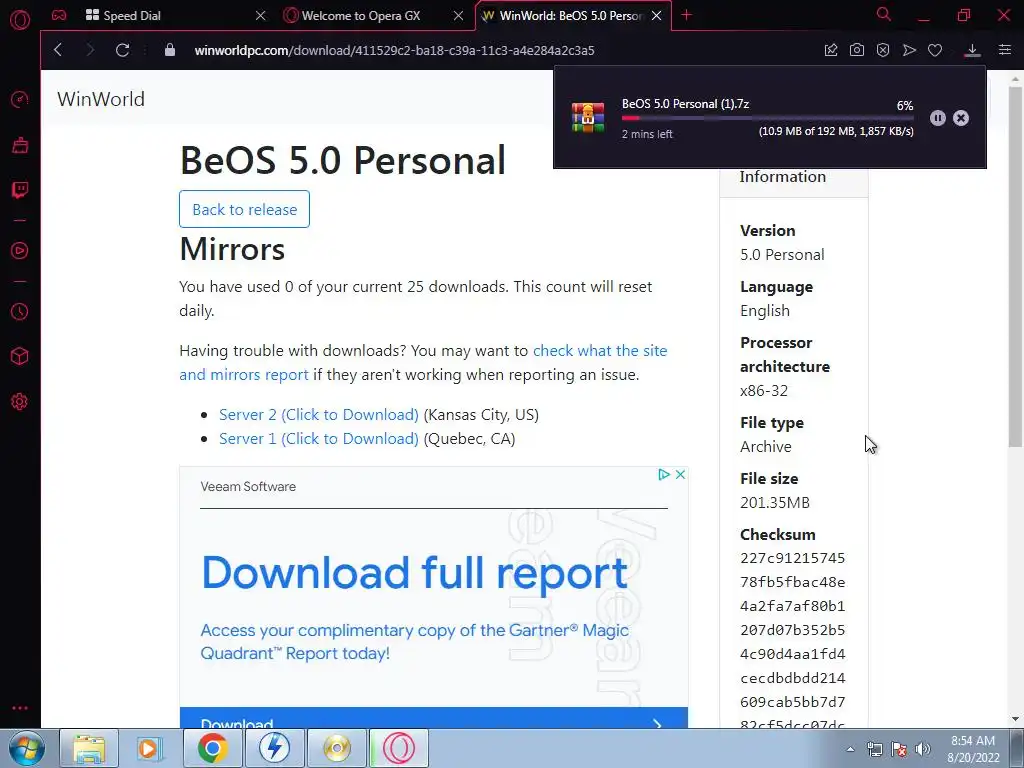This screenshot has height=768, width=1024.
Task: Click the network tray icon
Action: [874, 749]
